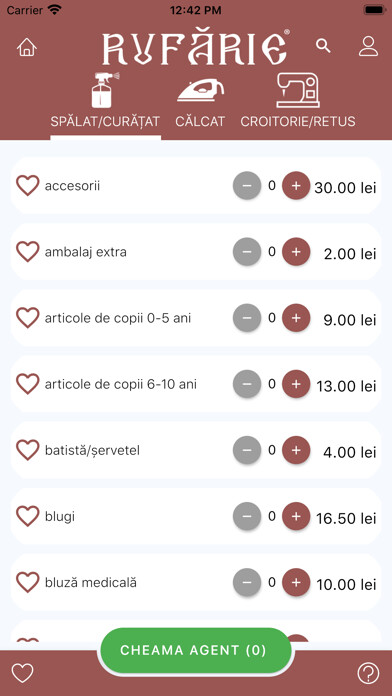Screen dimensions: 392x696
Task: Switch to the CĂLCAT tab
Action: pyautogui.click(x=200, y=122)
